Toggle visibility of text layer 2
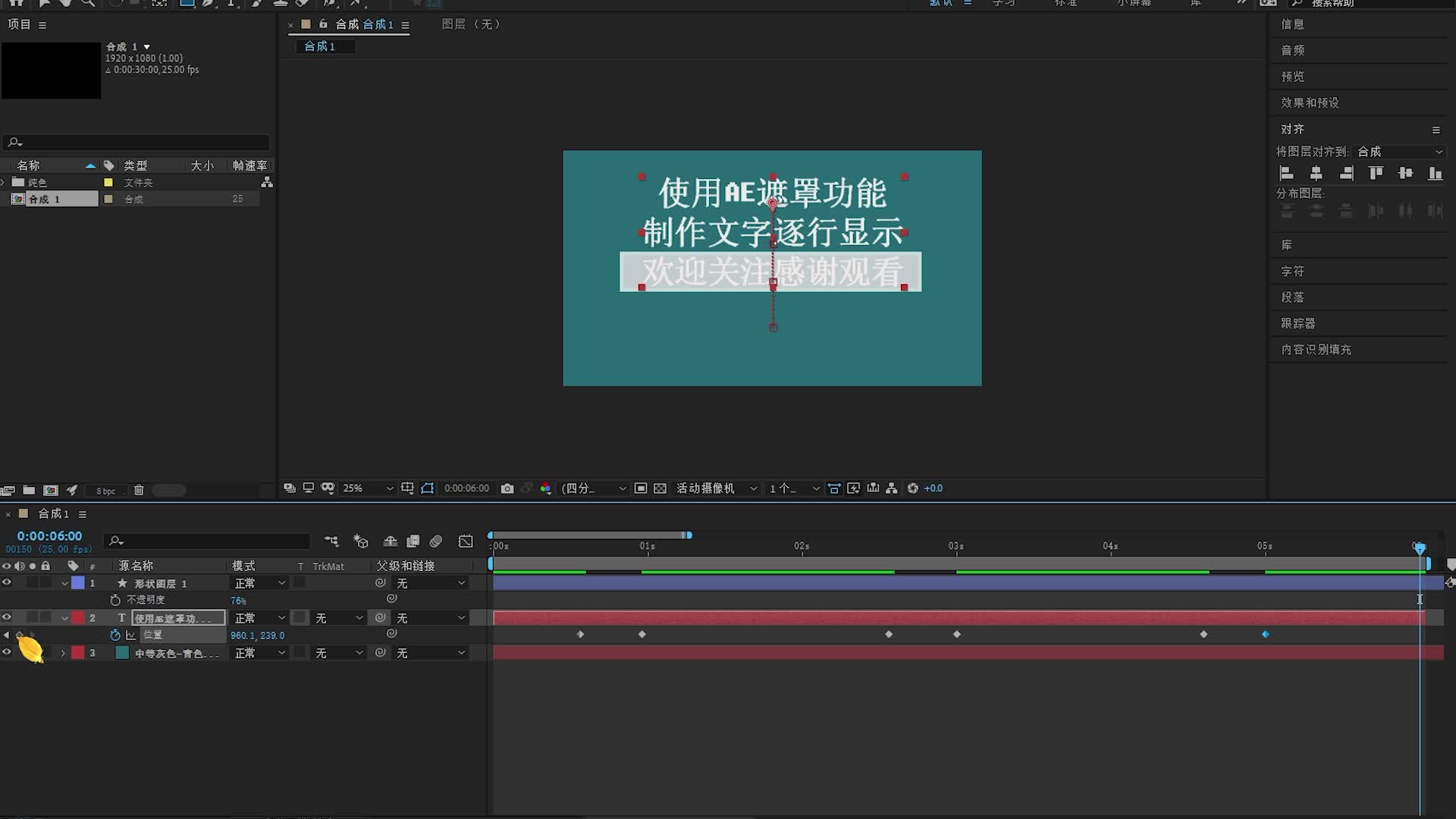1456x819 pixels. tap(7, 618)
